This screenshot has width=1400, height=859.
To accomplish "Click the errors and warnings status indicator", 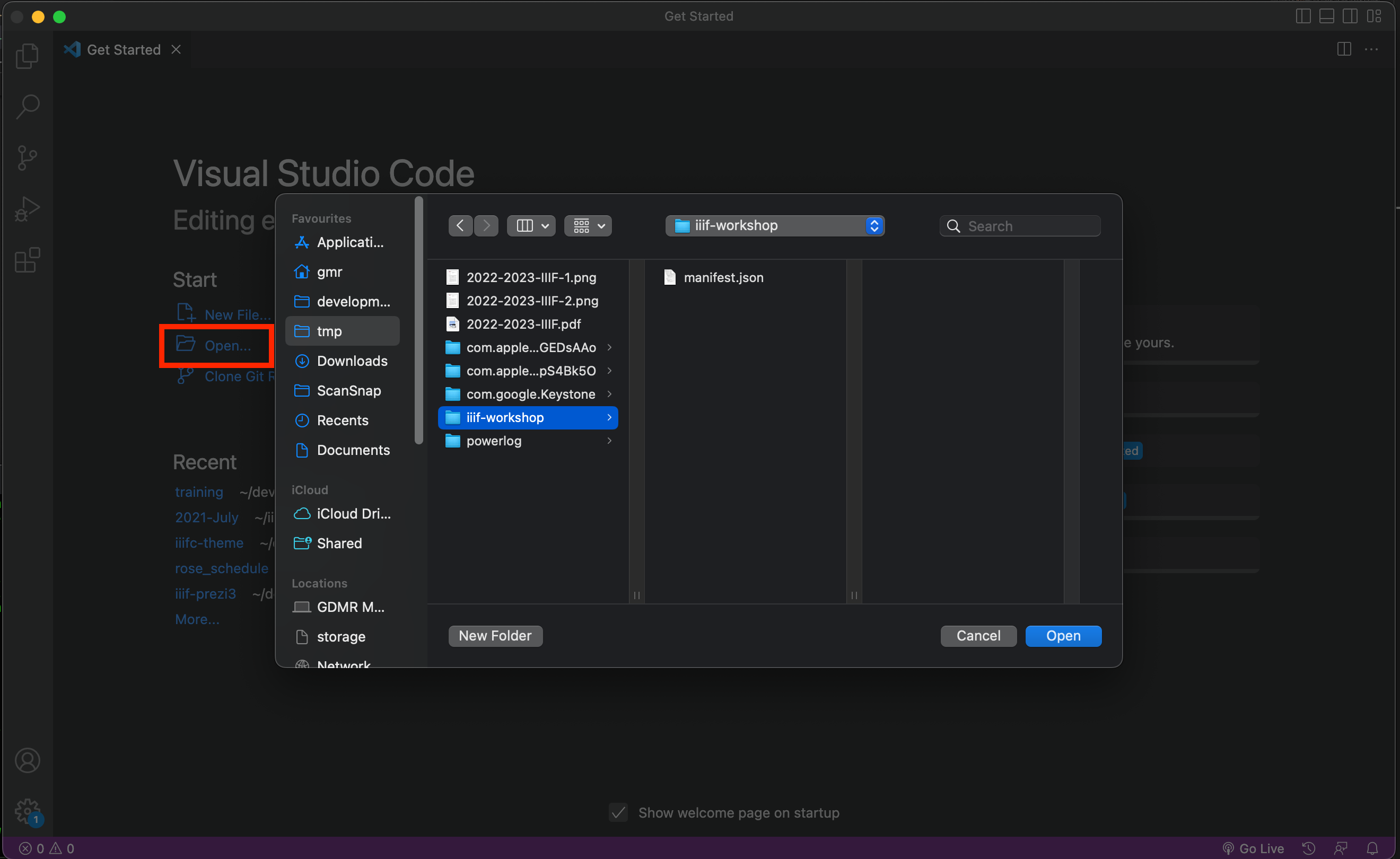I will [47, 848].
